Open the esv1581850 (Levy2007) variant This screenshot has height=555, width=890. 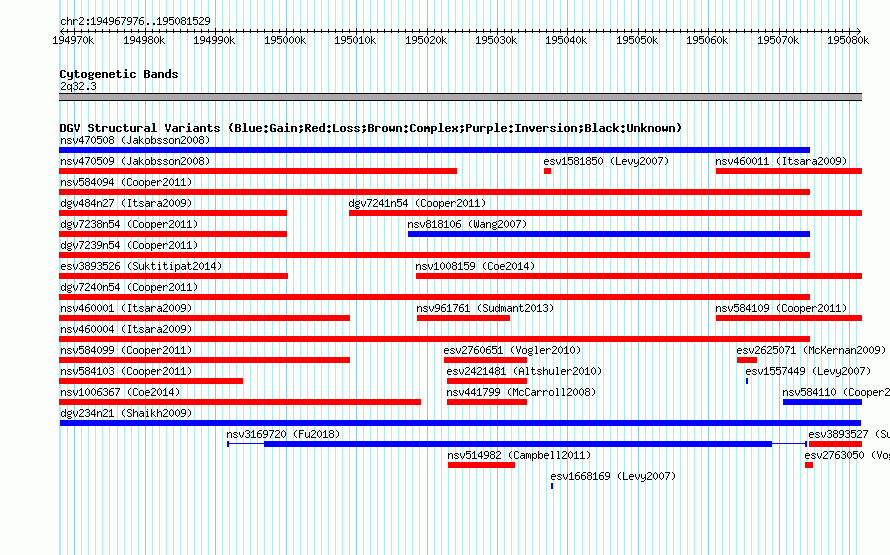[606, 161]
